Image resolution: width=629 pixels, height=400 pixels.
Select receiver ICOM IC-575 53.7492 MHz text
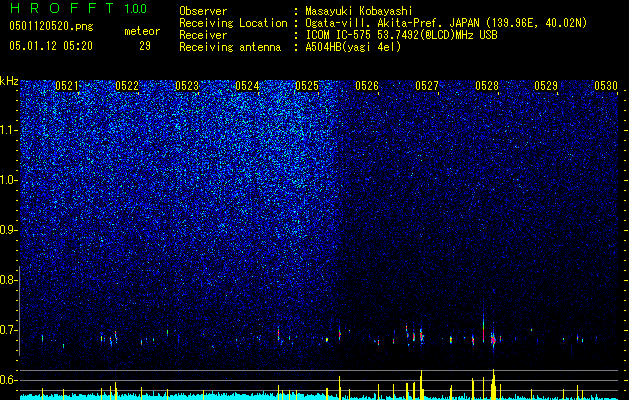(x=401, y=35)
